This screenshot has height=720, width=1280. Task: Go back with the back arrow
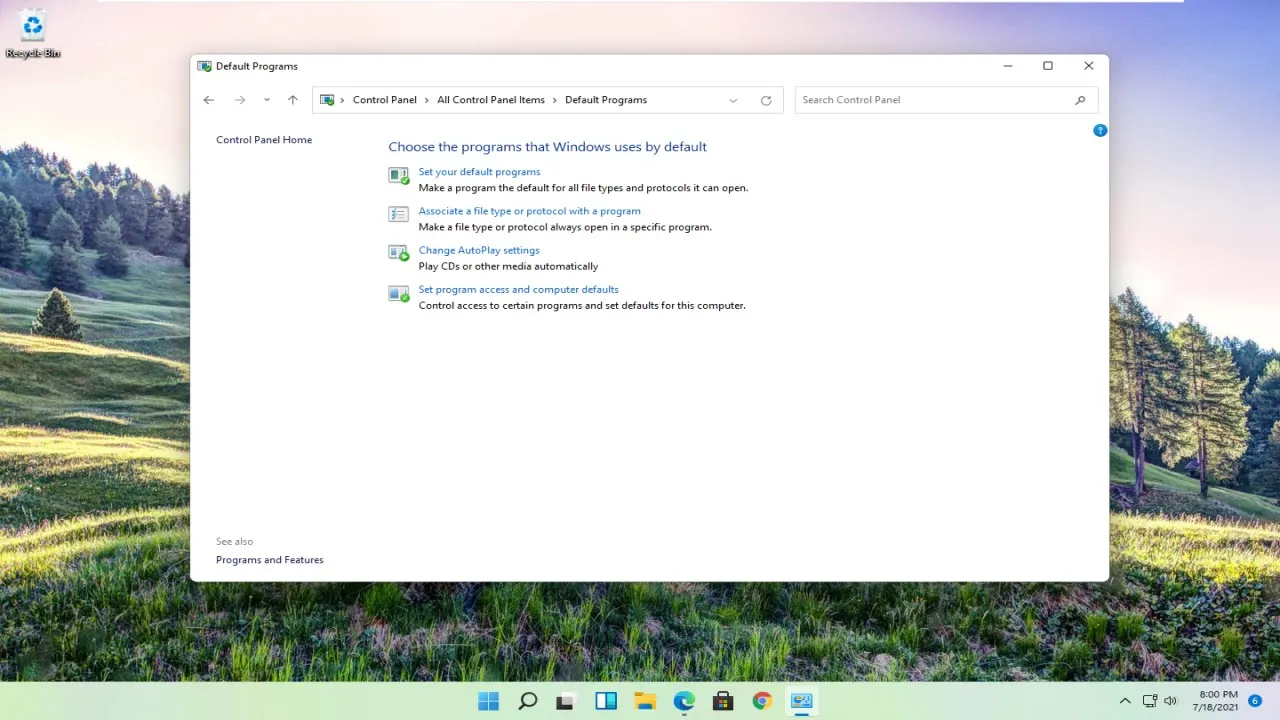[208, 100]
